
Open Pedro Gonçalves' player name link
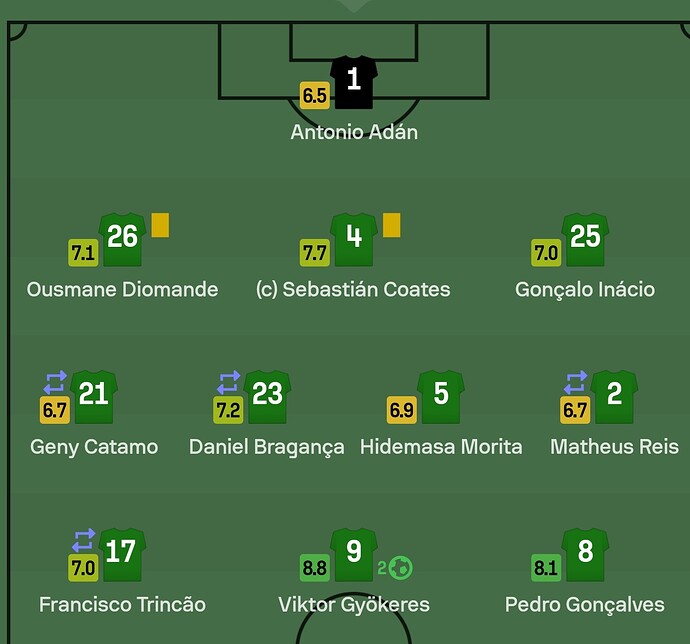[584, 605]
